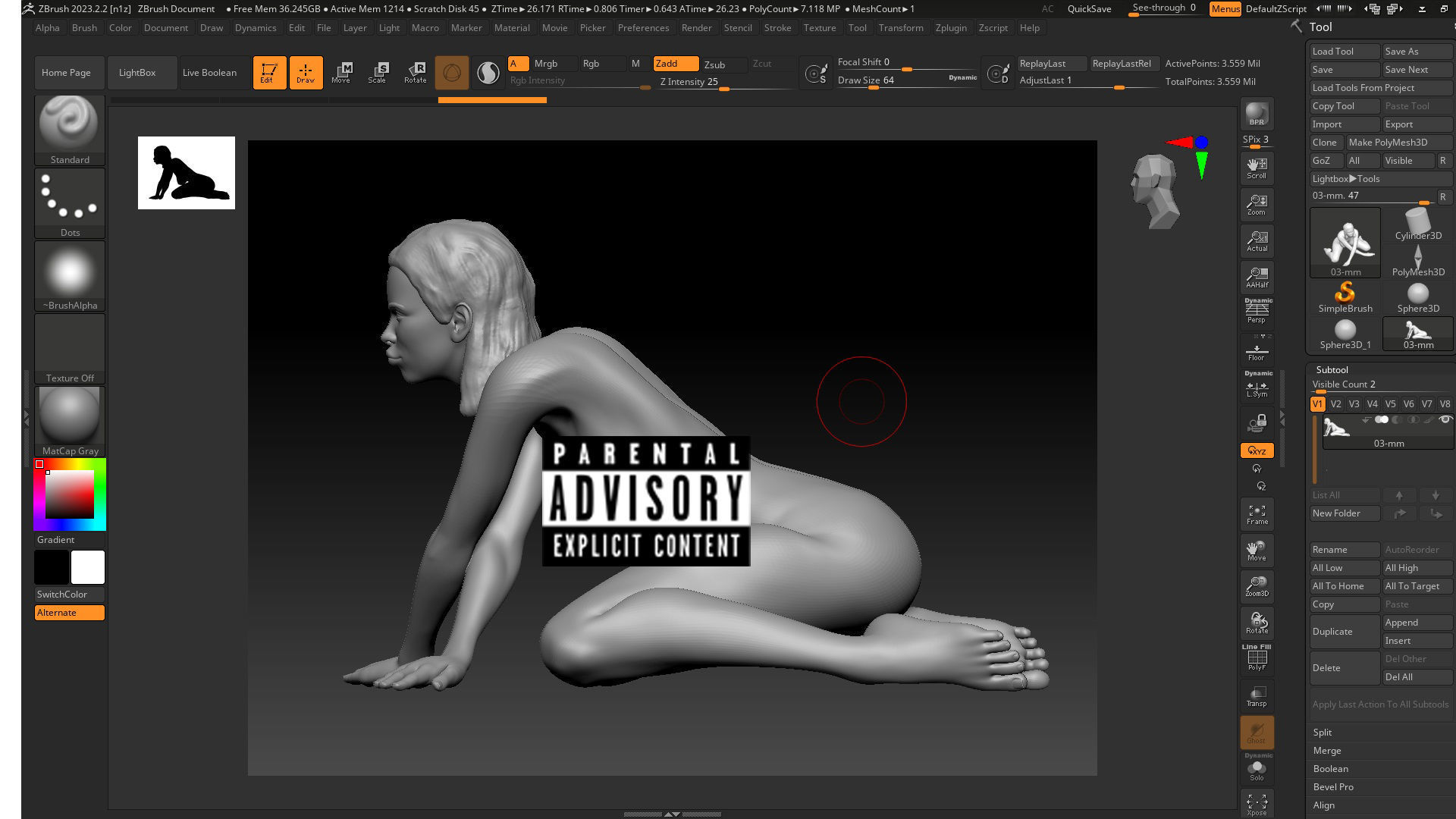This screenshot has height=819, width=1456.
Task: Adjust the Z Intensity slider
Action: 724,83
